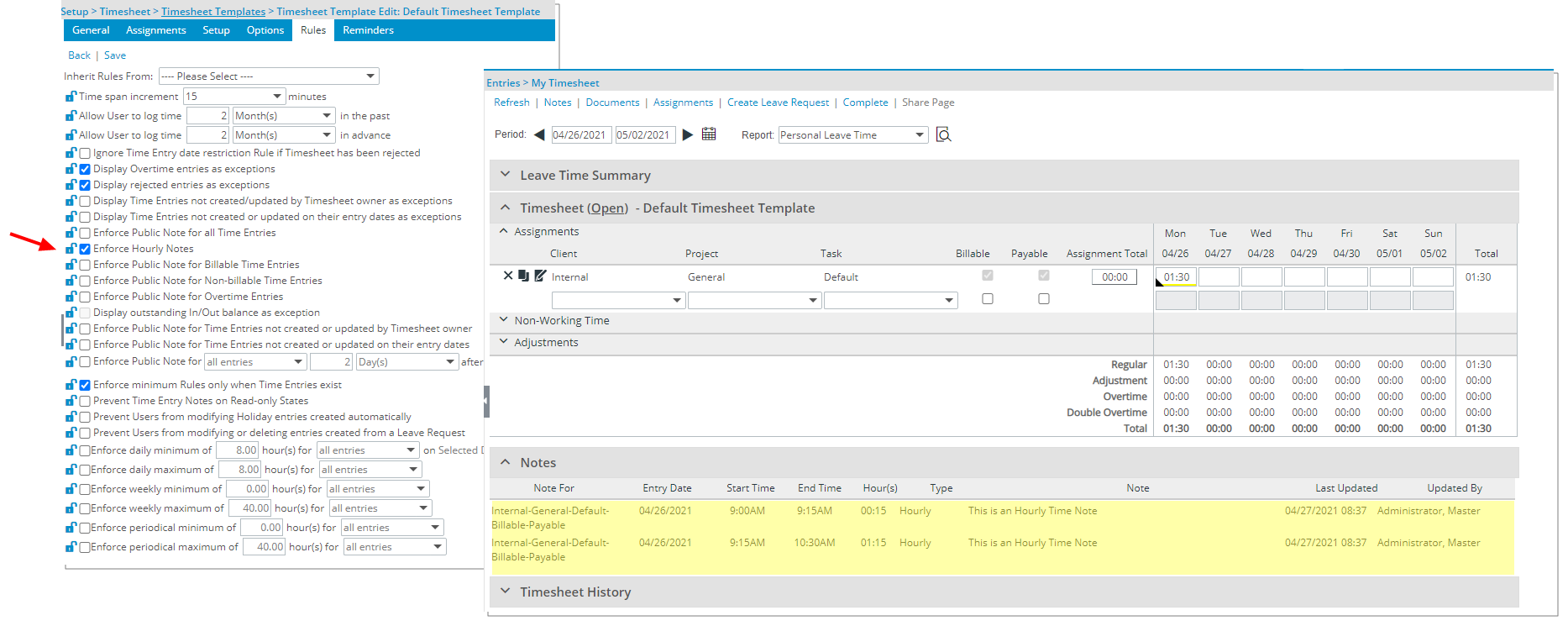Open Timesheet Templates breadcrumb link
This screenshot has width=1568, height=626.
click(x=213, y=12)
